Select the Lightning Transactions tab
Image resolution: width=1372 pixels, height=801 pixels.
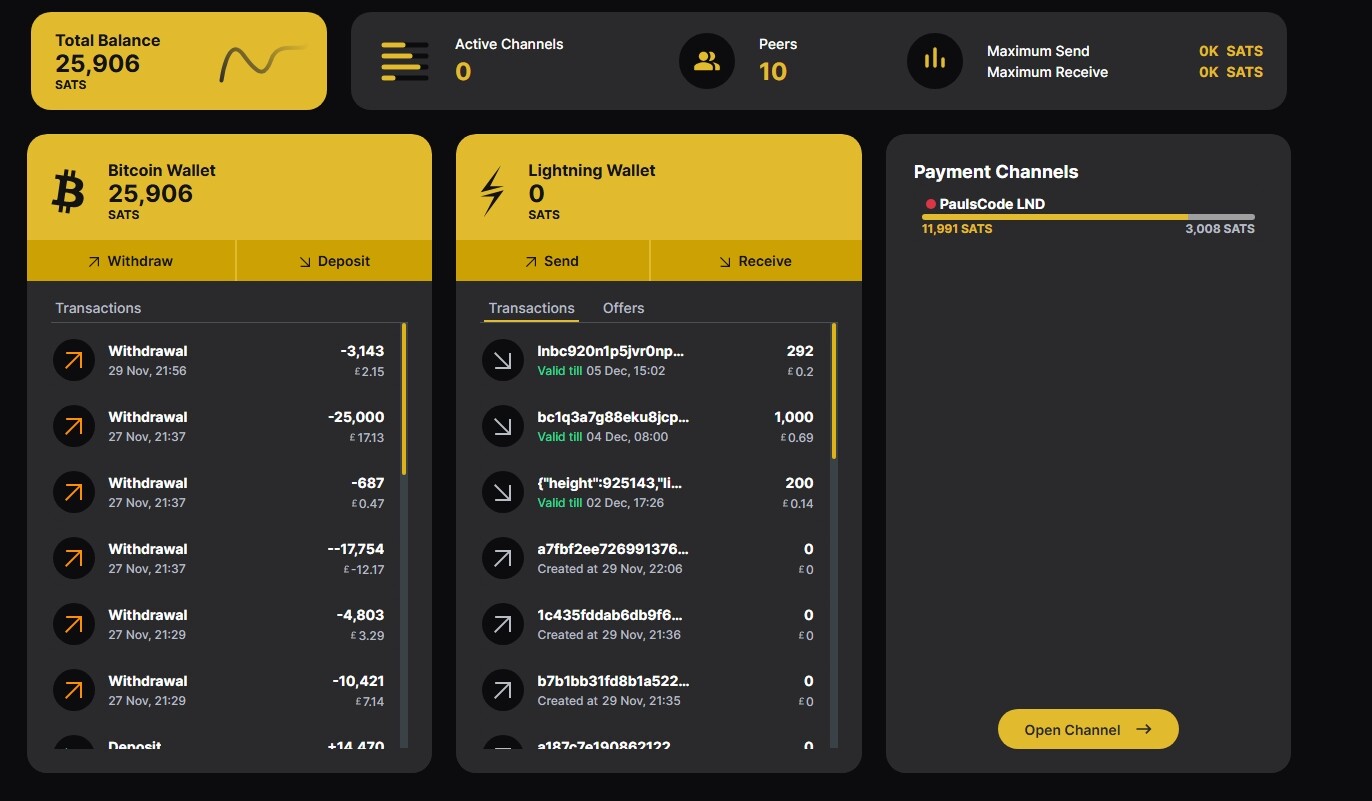coord(531,308)
